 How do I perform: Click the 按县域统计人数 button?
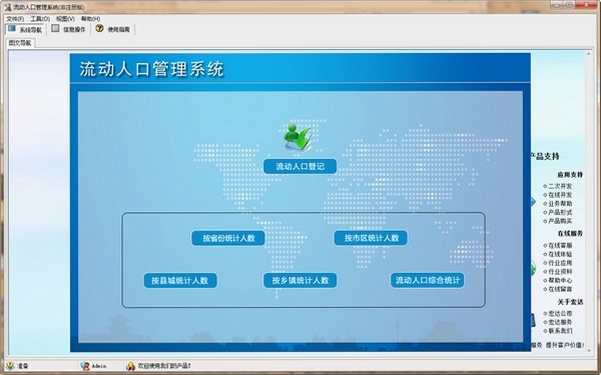(180, 280)
